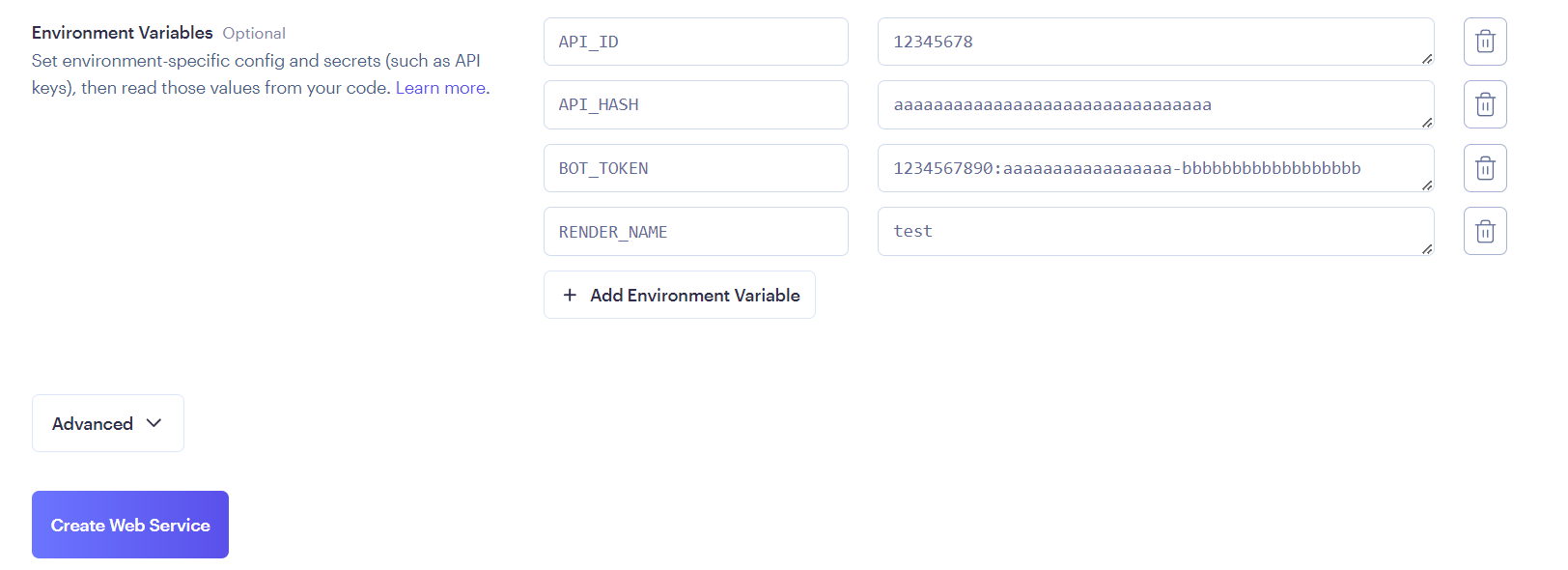Screen dimensions: 1568x570
Task: Click Add Environment Variable button
Action: click(x=679, y=295)
